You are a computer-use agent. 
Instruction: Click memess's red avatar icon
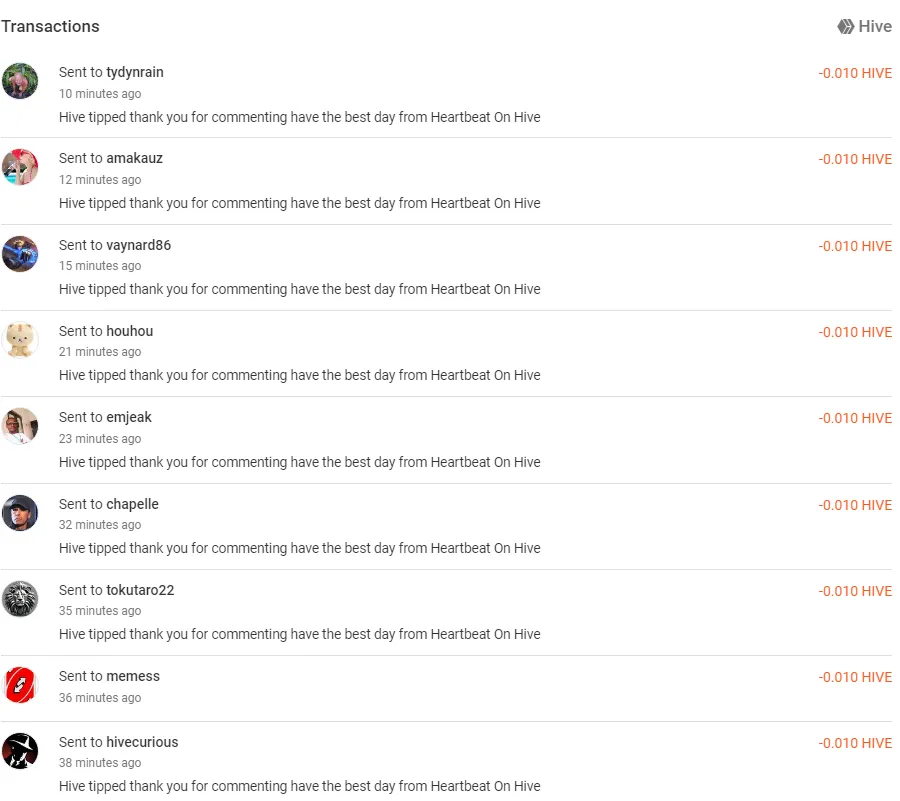[x=20, y=685]
